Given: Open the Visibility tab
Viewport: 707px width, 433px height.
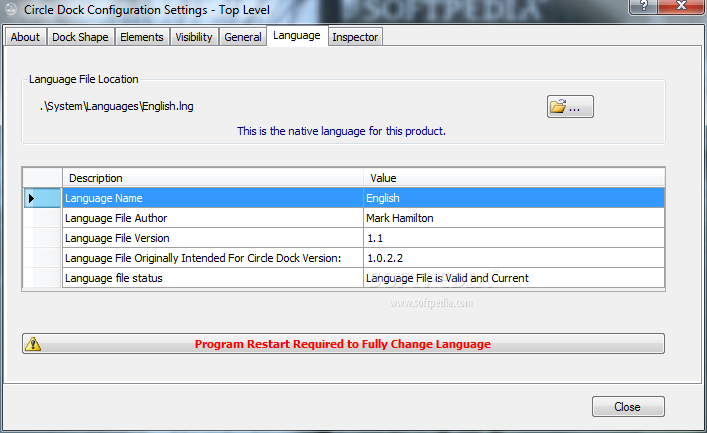Looking at the screenshot, I should click(x=194, y=37).
